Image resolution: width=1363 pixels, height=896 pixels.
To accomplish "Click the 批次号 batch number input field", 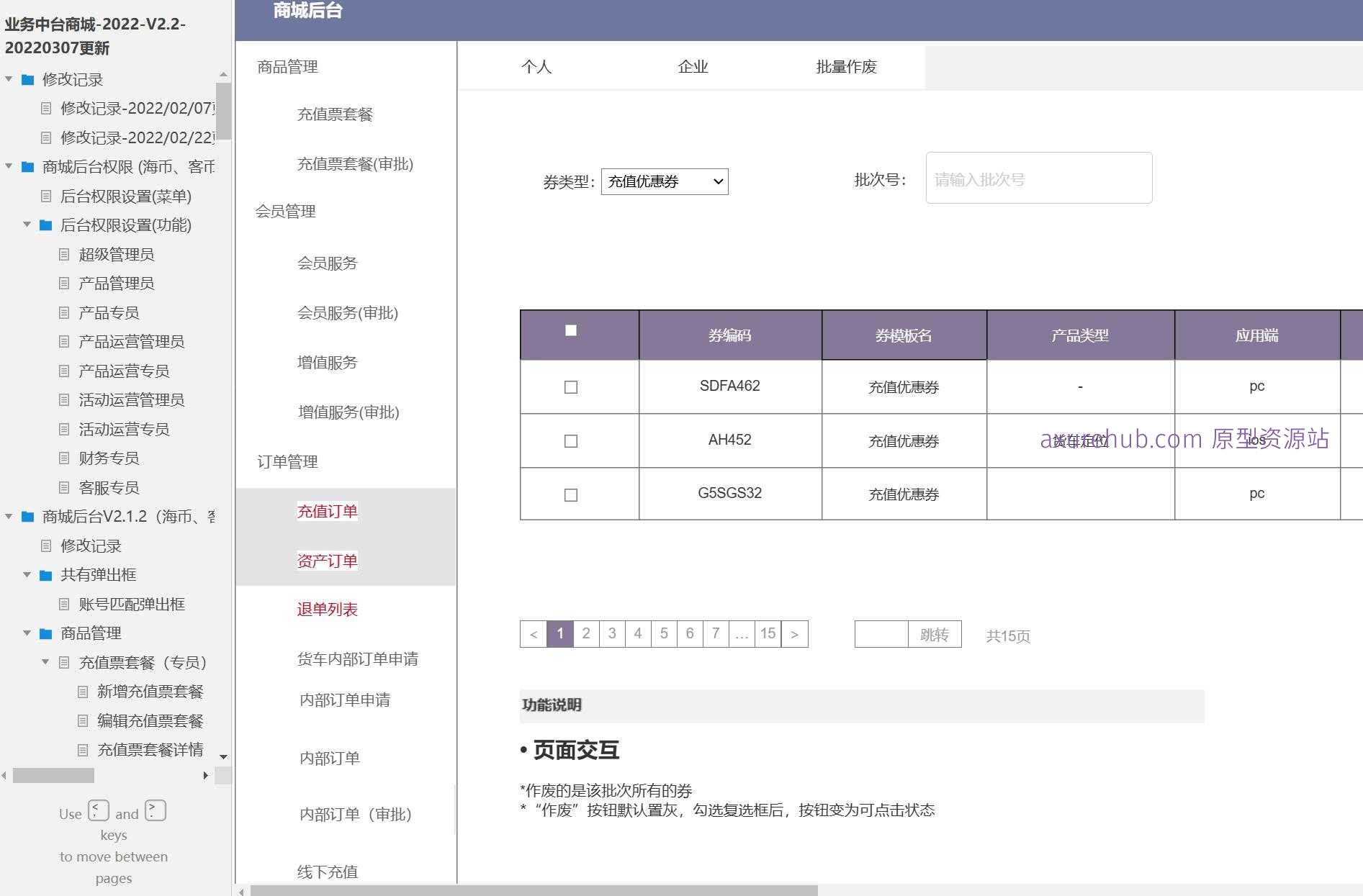I will tap(1038, 178).
